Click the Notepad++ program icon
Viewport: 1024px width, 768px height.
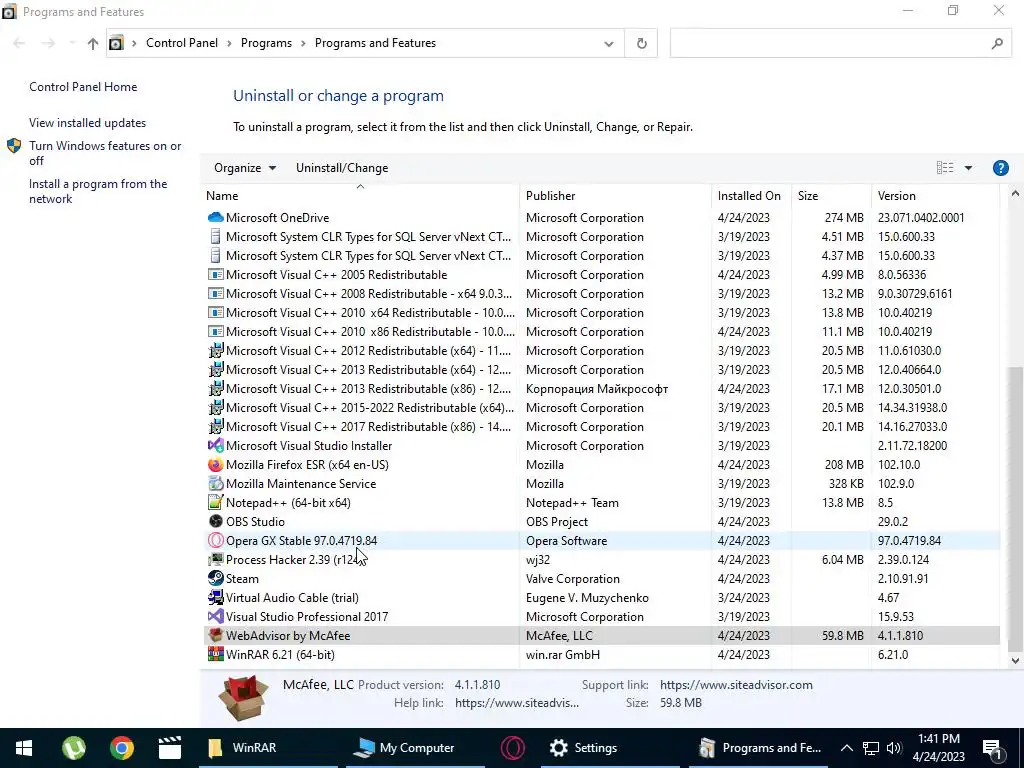point(216,503)
